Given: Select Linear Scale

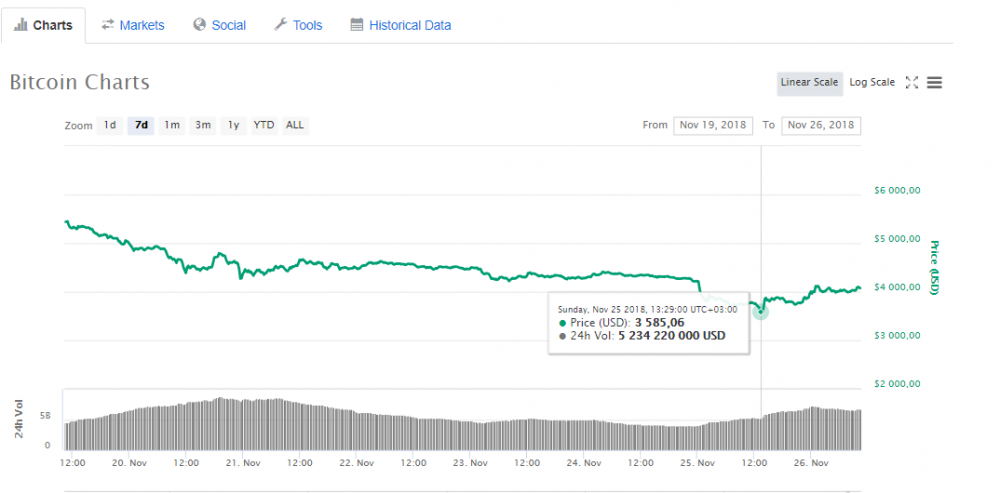Looking at the screenshot, I should [809, 83].
